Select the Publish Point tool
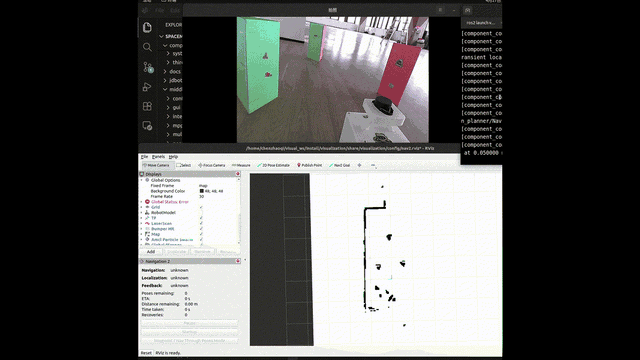The height and width of the screenshot is (360, 640). 309,165
